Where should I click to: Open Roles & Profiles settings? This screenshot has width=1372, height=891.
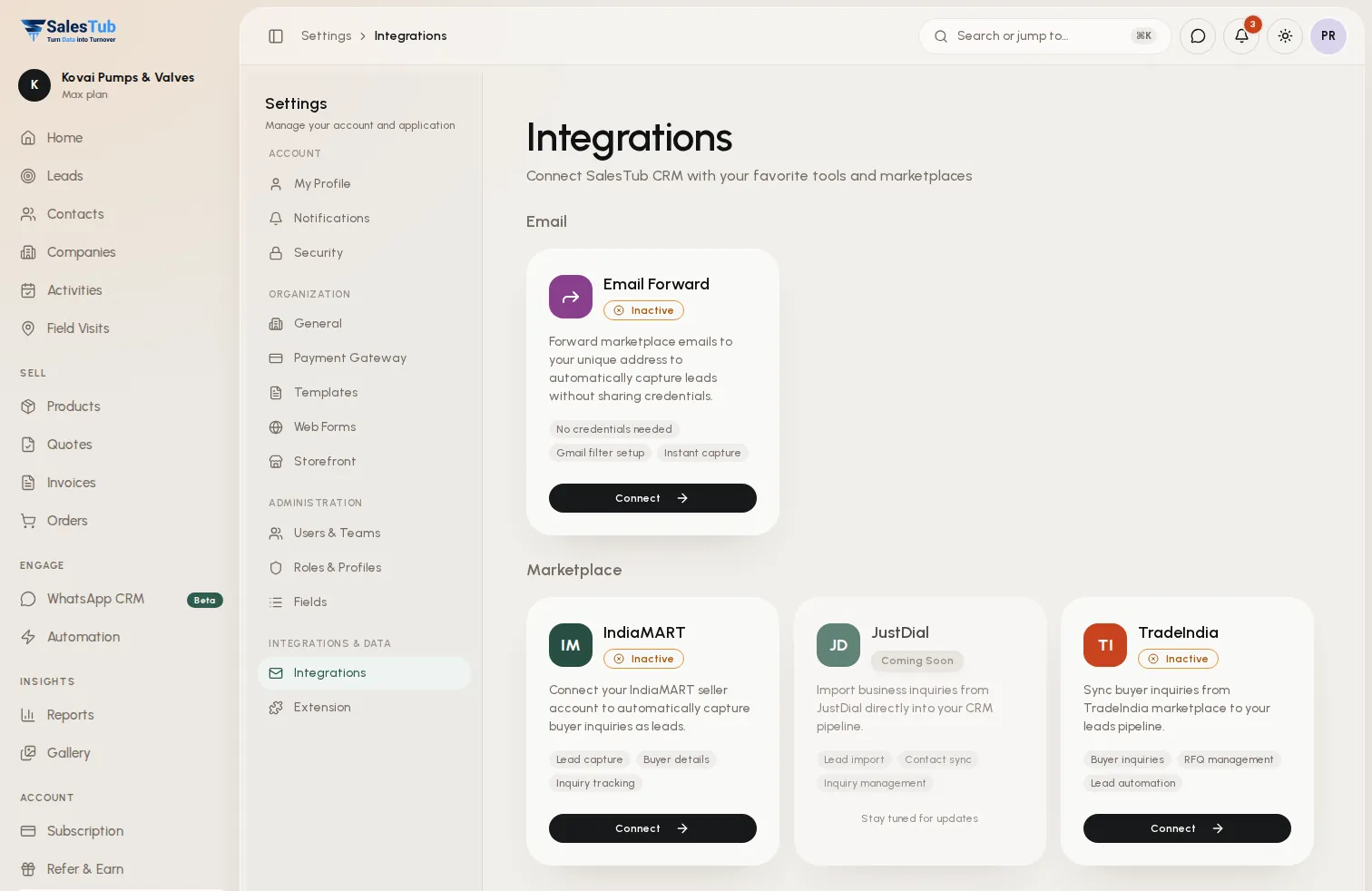[x=364, y=567]
